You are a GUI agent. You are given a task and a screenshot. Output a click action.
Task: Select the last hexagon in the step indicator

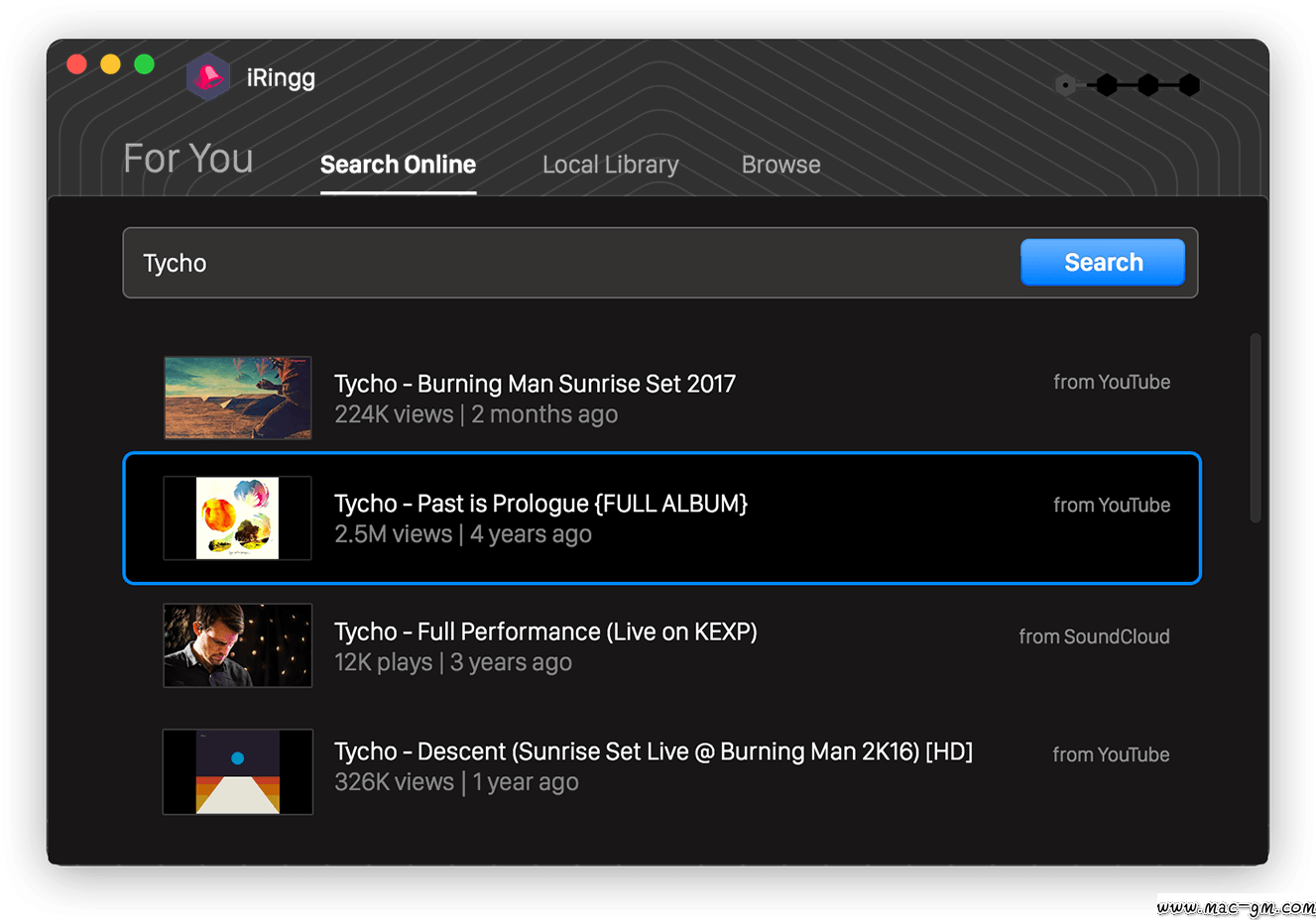[x=1189, y=85]
